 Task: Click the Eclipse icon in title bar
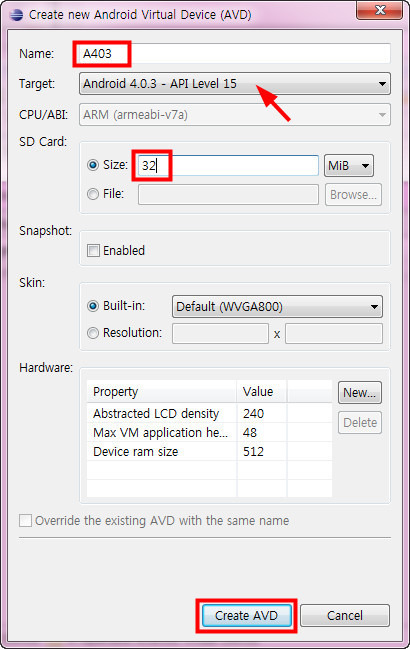point(16,15)
